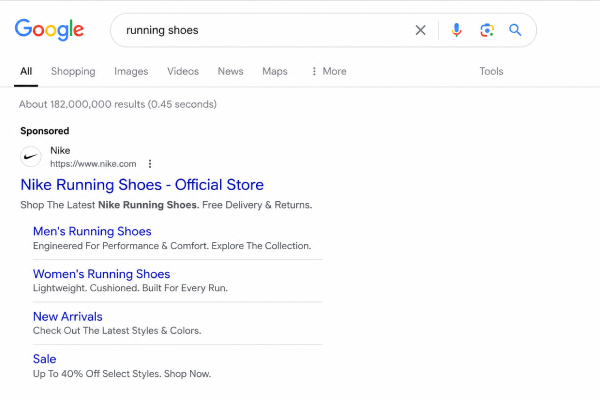Screen dimensions: 600x400
Task: Open the Maps tab
Action: coord(275,71)
